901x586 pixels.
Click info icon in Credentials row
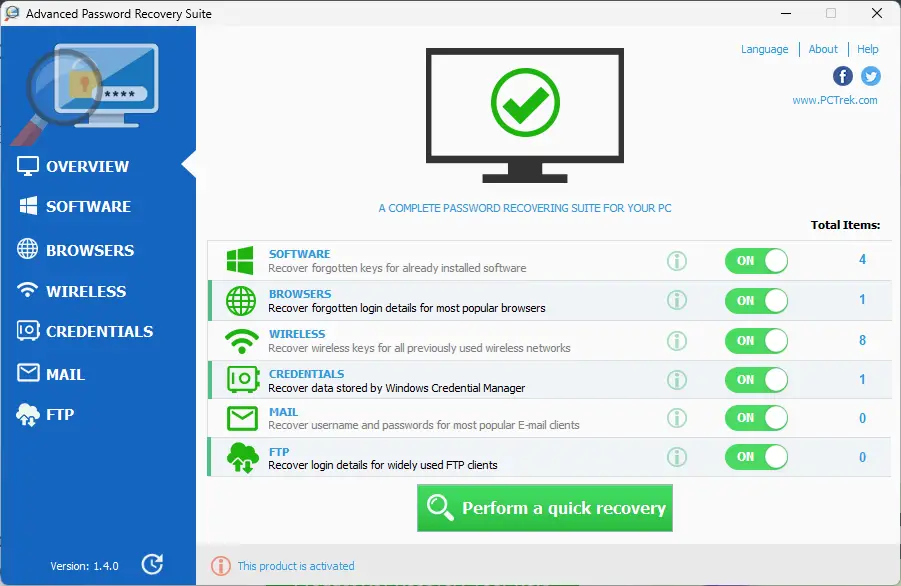click(677, 380)
